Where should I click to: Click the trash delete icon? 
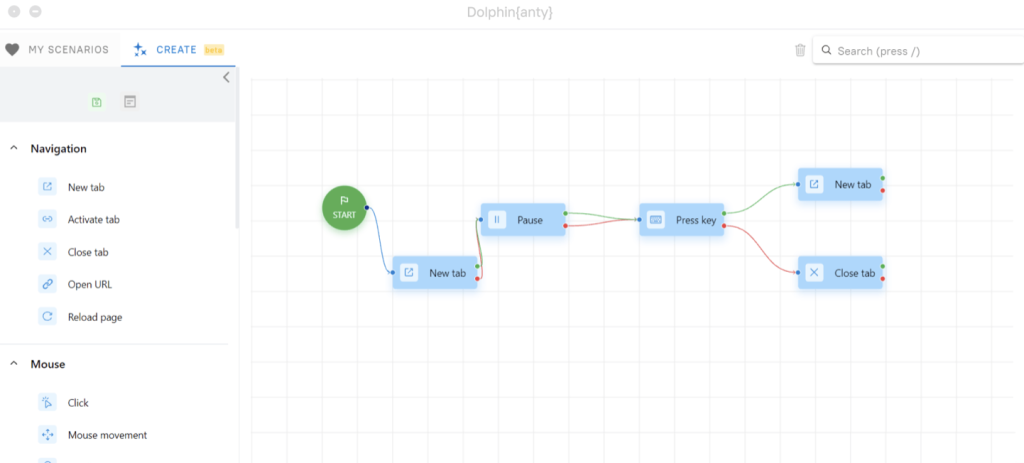coord(800,50)
